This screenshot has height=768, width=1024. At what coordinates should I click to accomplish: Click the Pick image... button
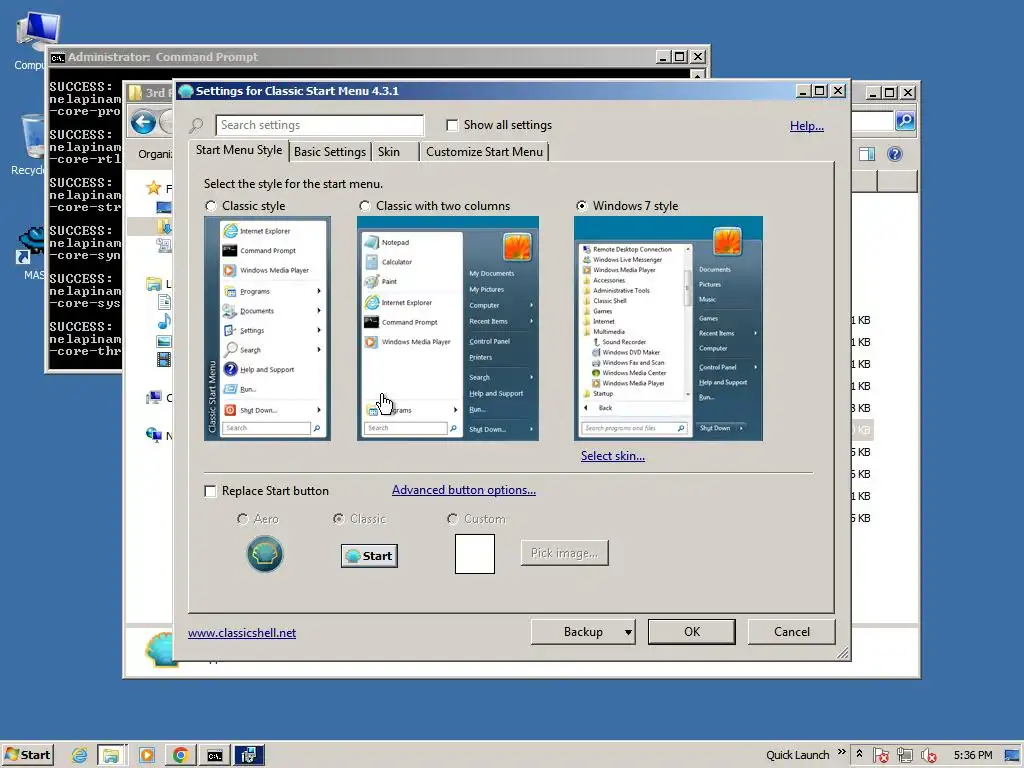pos(564,552)
